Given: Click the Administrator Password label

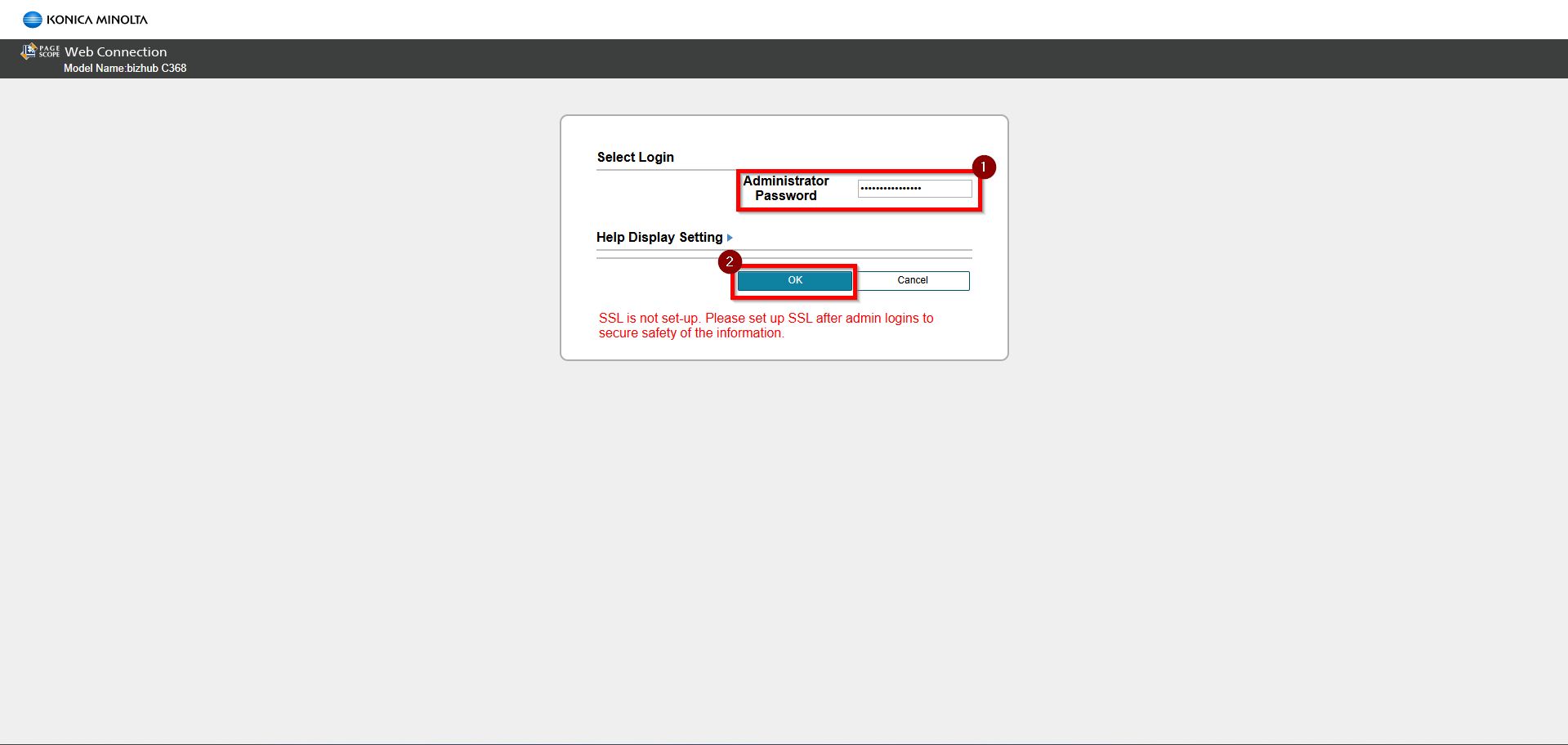Looking at the screenshot, I should [785, 189].
